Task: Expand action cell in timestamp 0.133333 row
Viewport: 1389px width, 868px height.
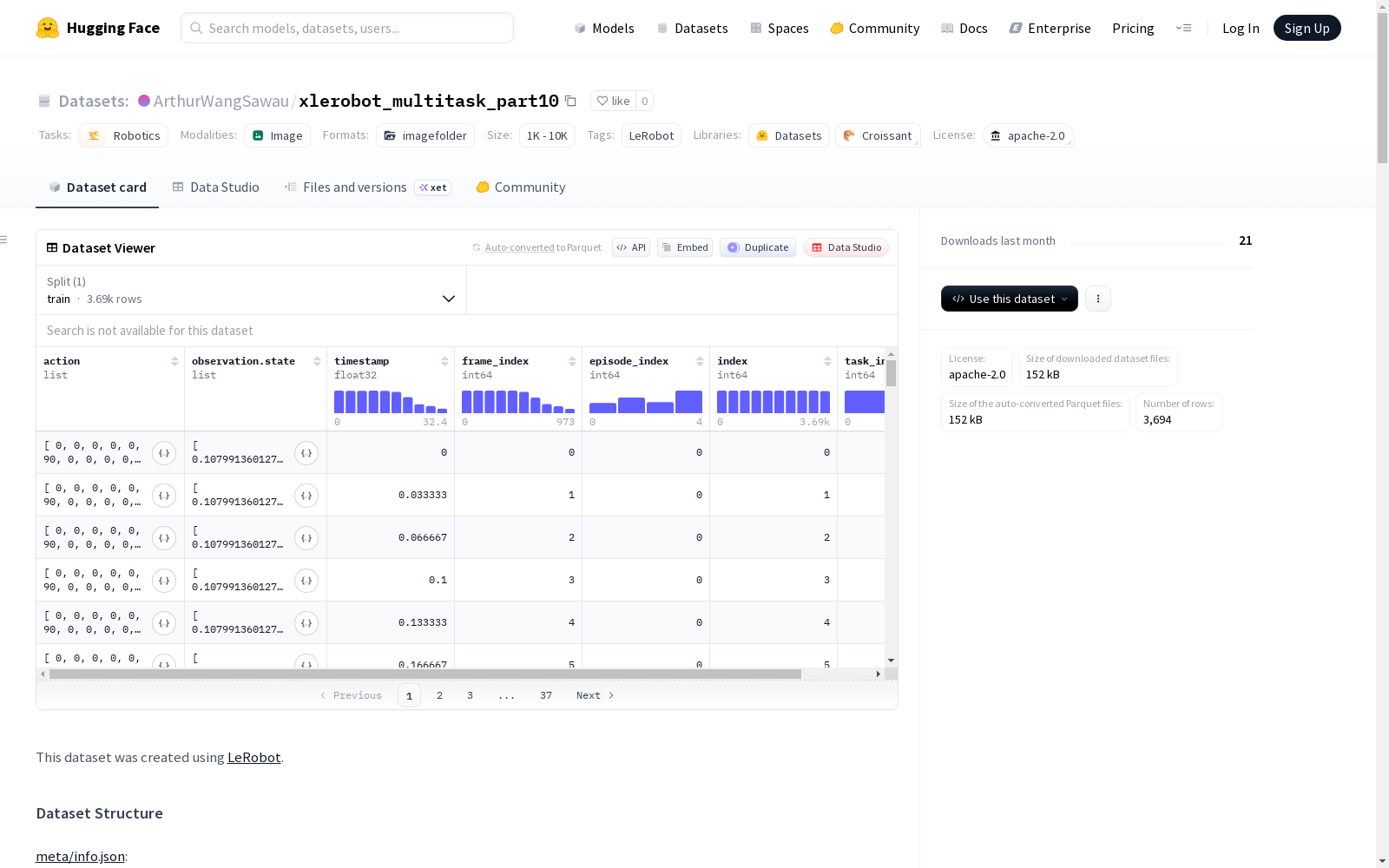Action: coord(164,623)
